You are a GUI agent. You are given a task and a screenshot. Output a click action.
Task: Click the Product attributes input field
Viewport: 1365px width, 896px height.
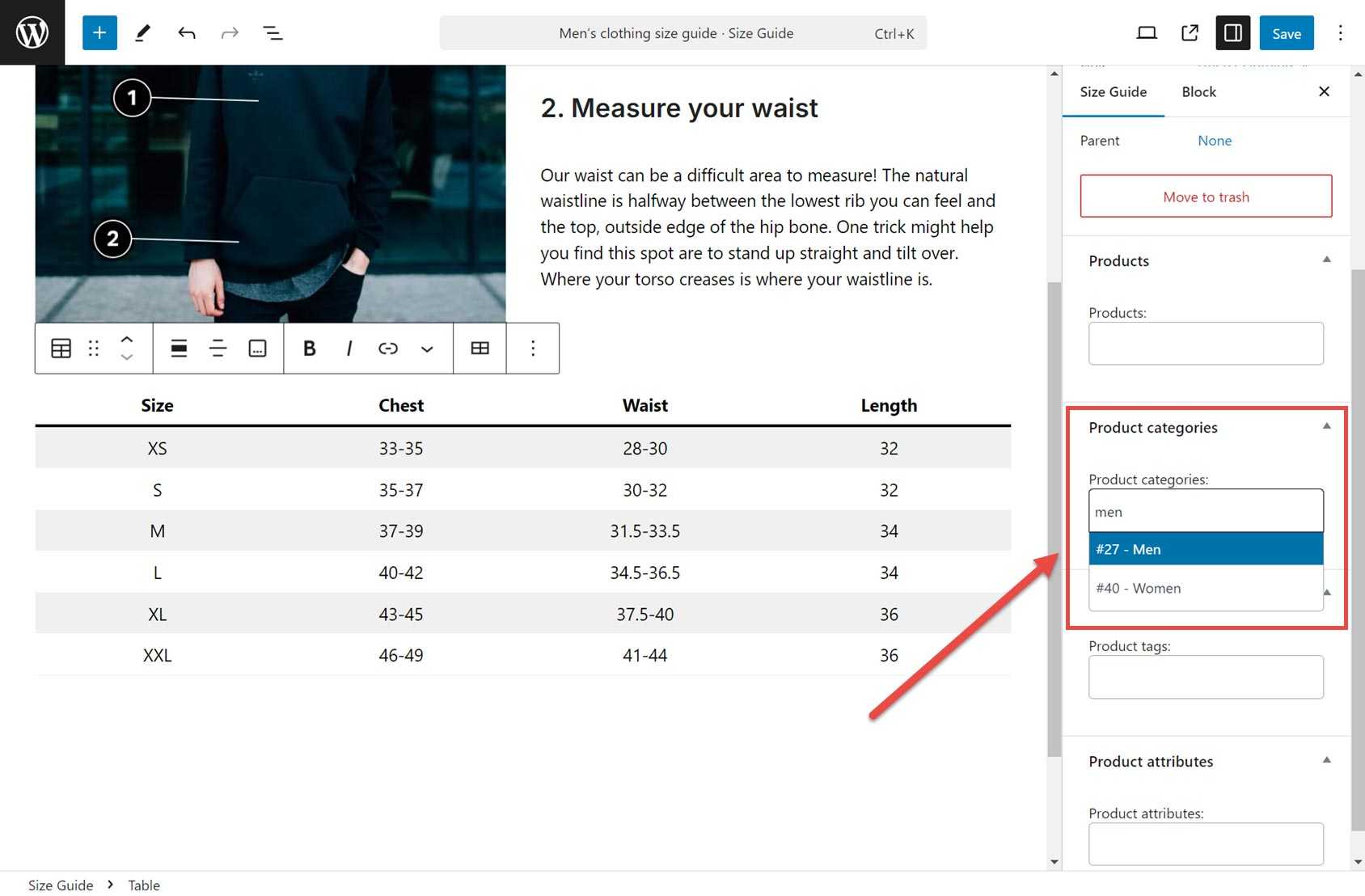(1206, 844)
